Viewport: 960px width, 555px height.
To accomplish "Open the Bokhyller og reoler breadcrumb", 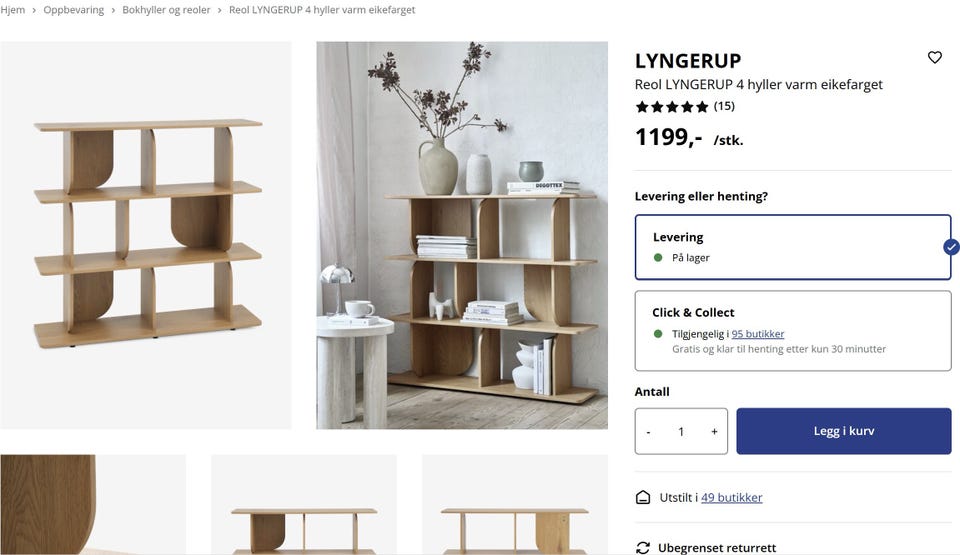I will coord(166,10).
